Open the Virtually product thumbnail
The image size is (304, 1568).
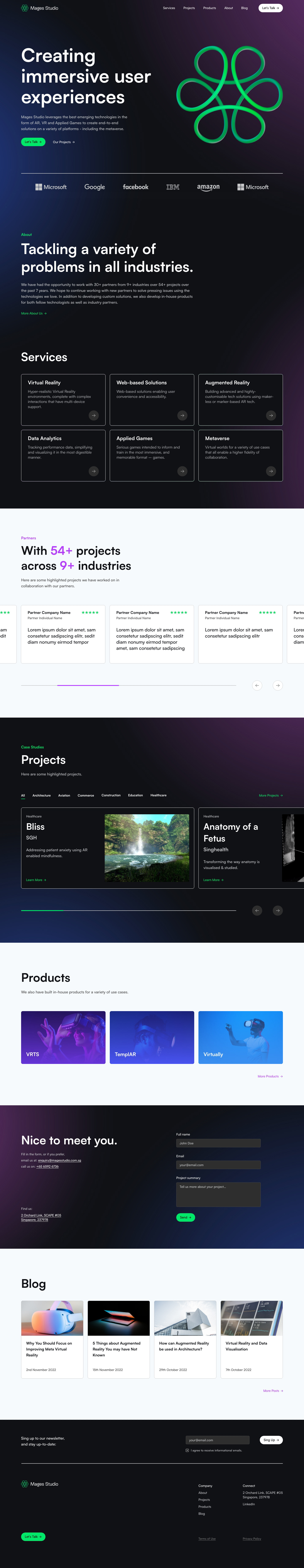point(240,1037)
